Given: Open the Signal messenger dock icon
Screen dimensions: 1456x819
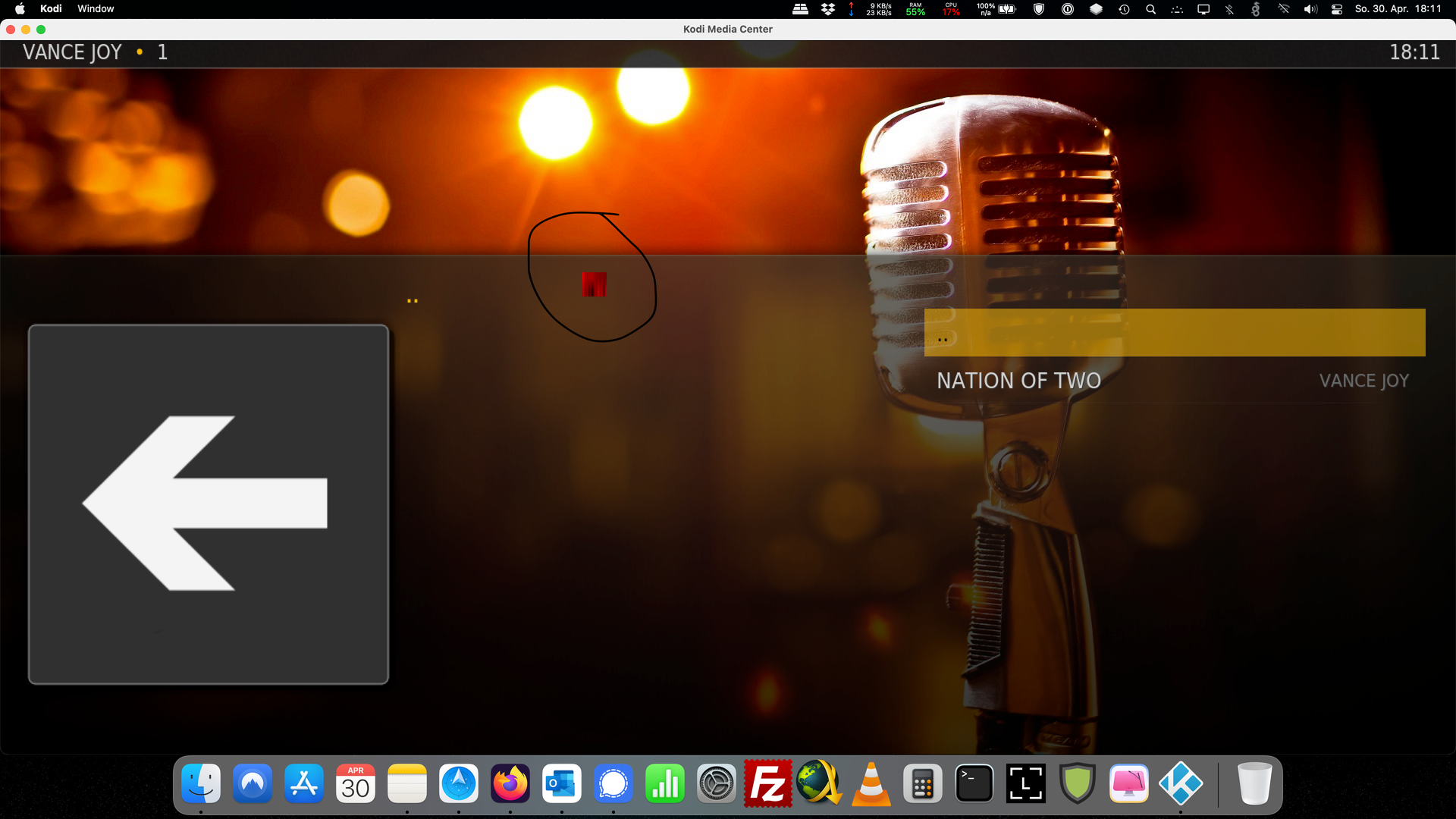Looking at the screenshot, I should [x=613, y=784].
